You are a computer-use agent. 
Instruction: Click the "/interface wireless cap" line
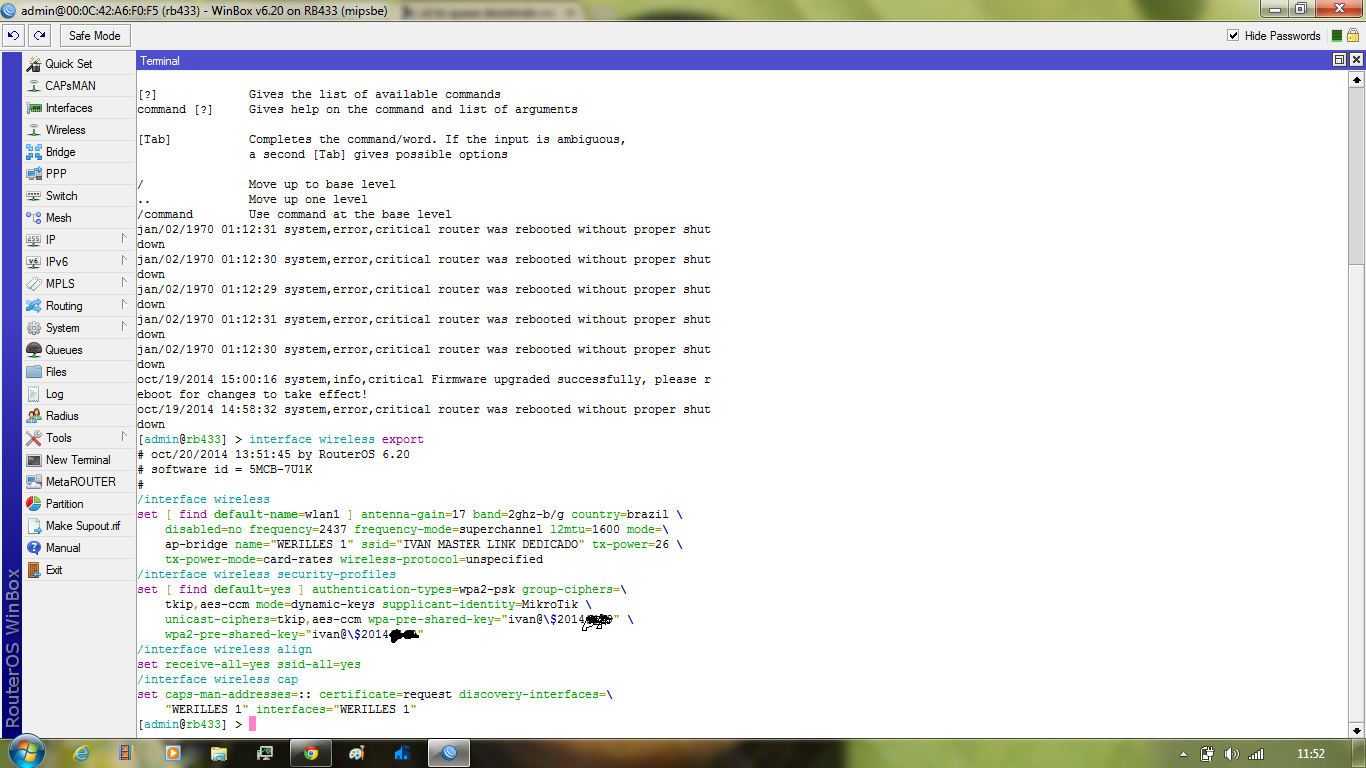(217, 679)
